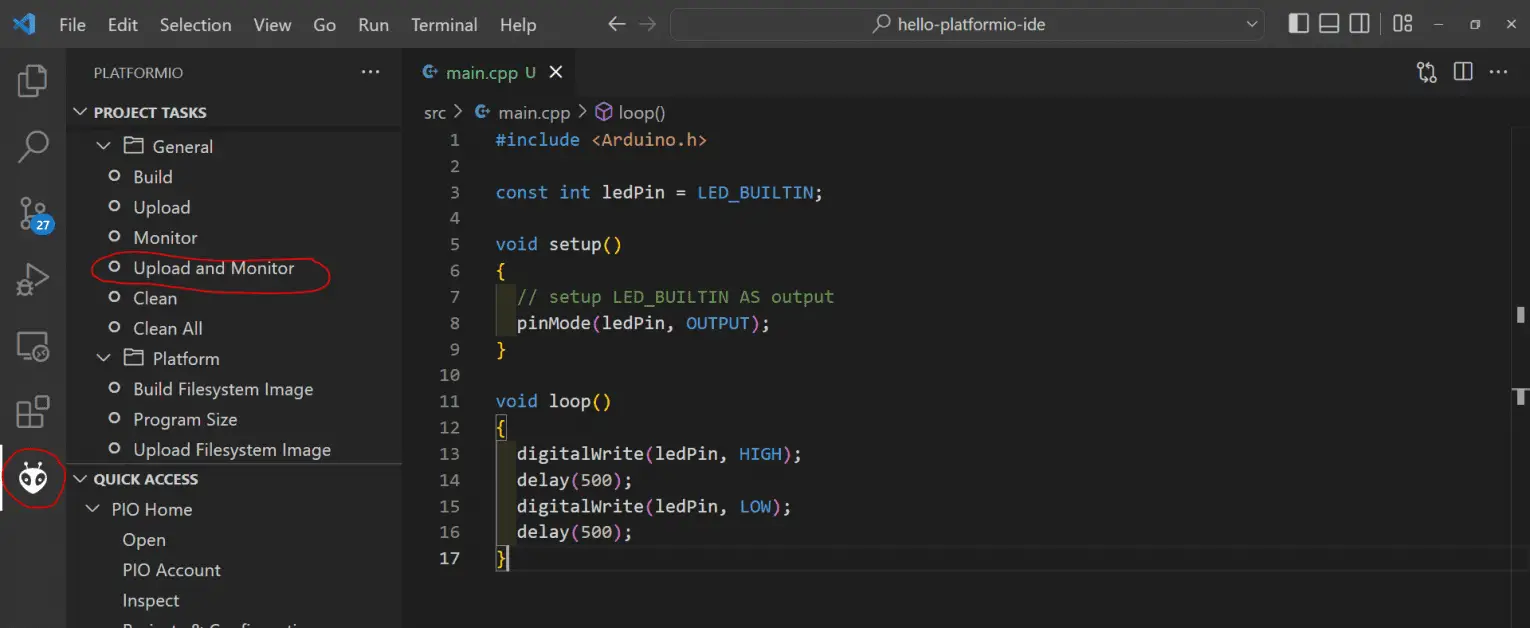The height and width of the screenshot is (628, 1530).
Task: Open the Search view icon
Action: click(33, 146)
